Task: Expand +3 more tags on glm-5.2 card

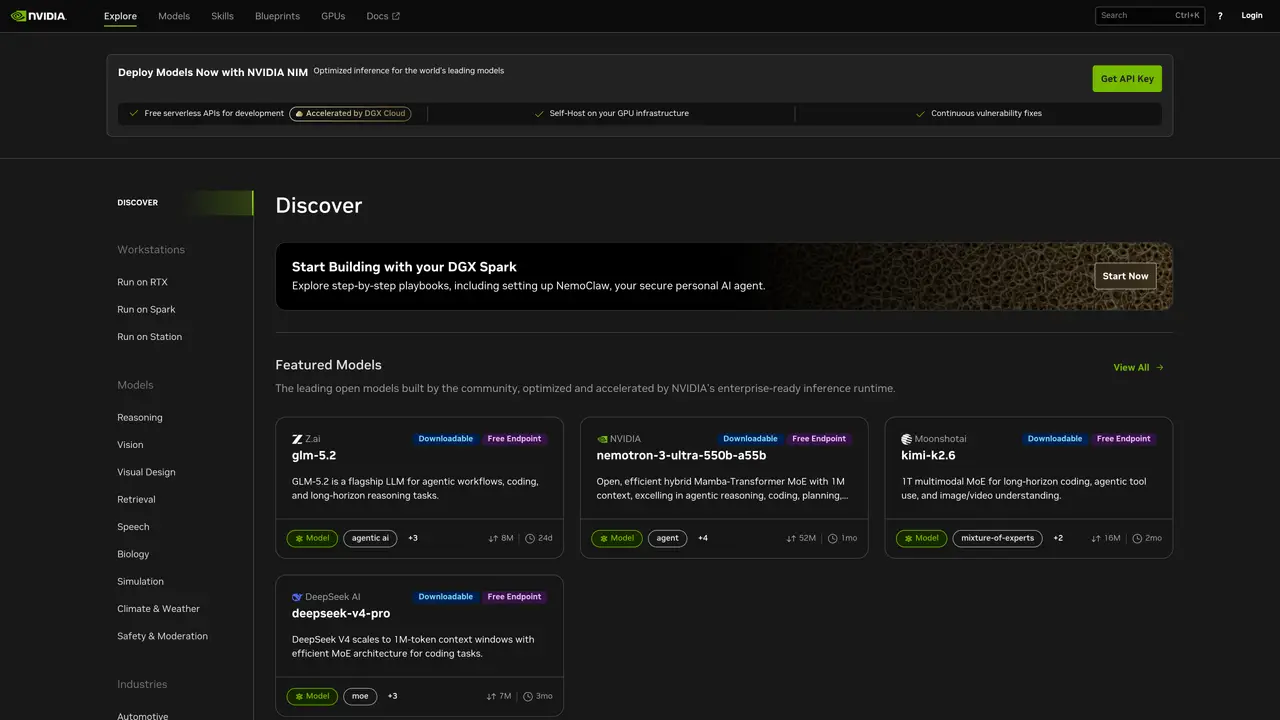Action: click(x=413, y=538)
